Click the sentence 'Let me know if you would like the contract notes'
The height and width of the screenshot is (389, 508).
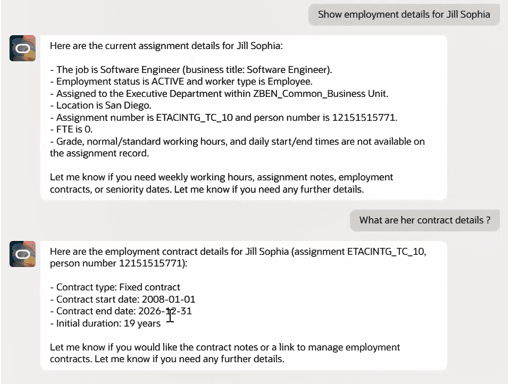pyautogui.click(x=225, y=347)
